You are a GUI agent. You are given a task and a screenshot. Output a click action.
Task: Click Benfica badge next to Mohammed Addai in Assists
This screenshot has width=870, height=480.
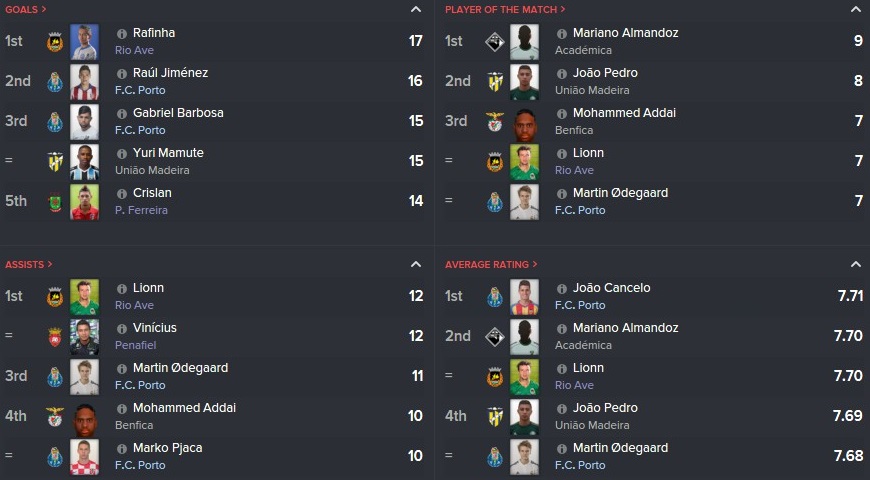click(x=54, y=416)
